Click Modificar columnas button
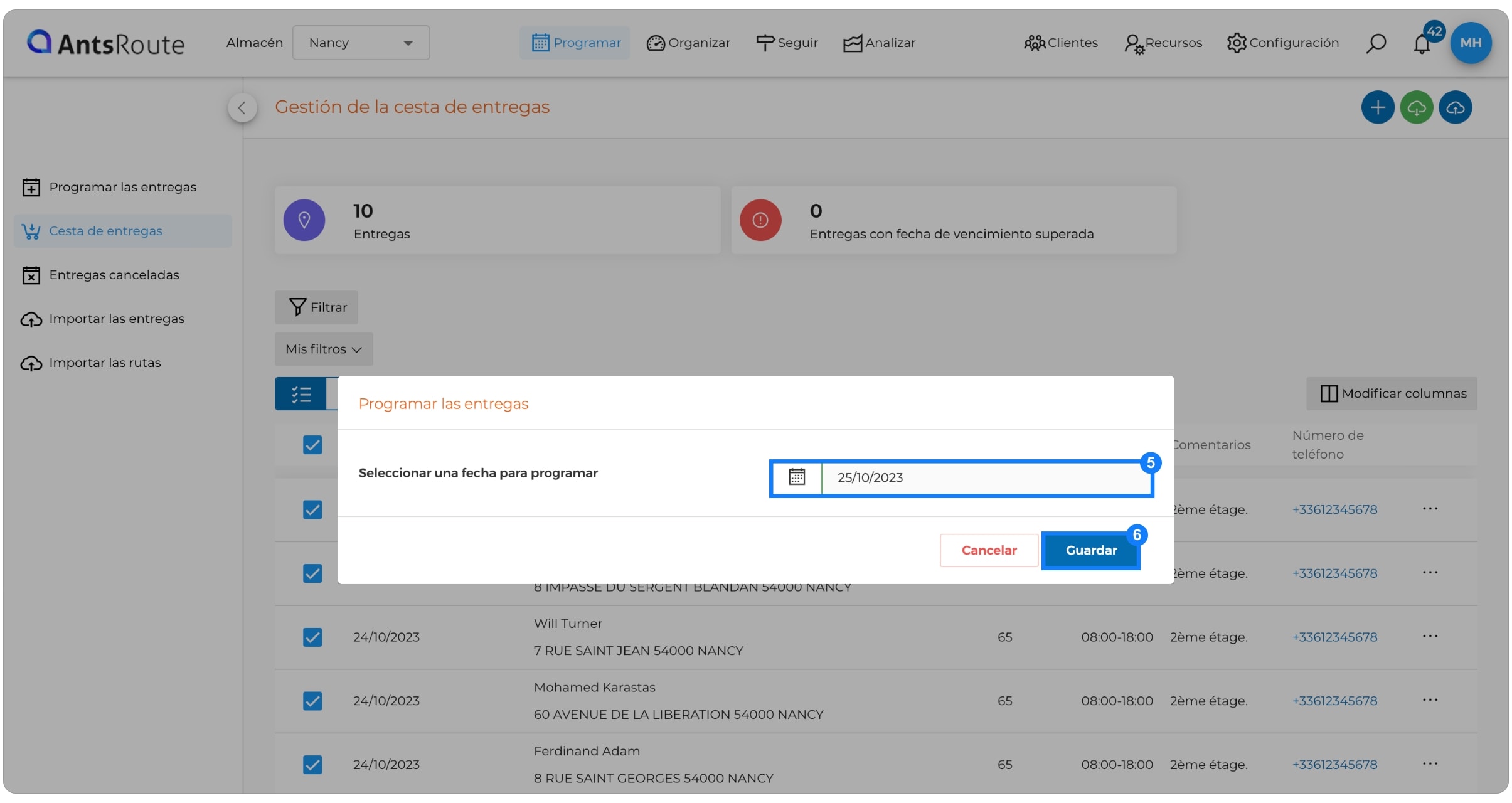This screenshot has width=1512, height=803. (x=1392, y=393)
